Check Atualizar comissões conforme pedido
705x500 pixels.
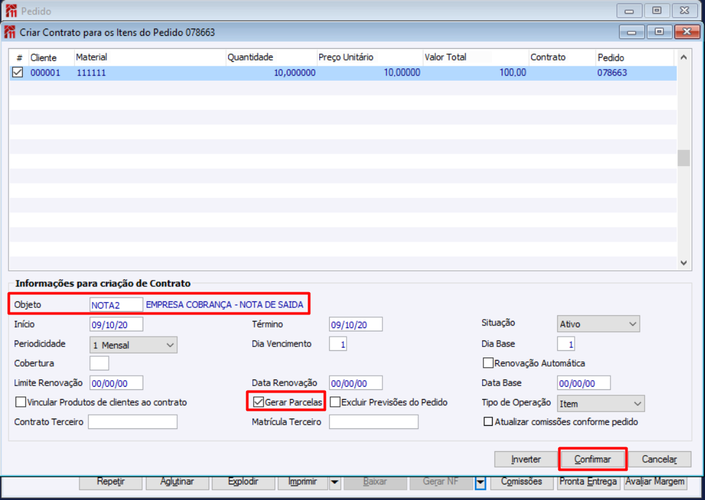tap(488, 422)
